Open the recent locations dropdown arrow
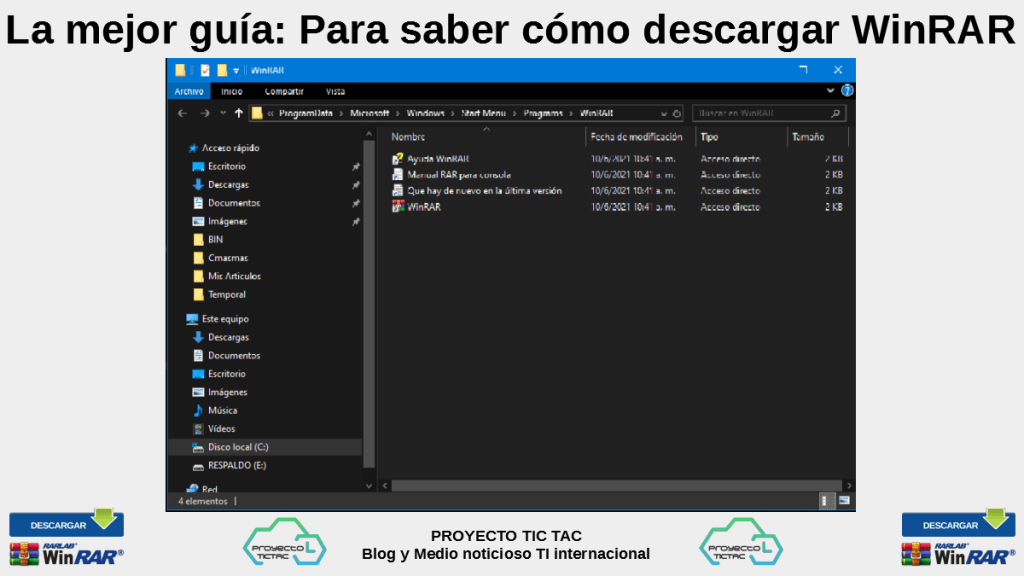Viewport: 1024px width, 576px height. [x=223, y=113]
